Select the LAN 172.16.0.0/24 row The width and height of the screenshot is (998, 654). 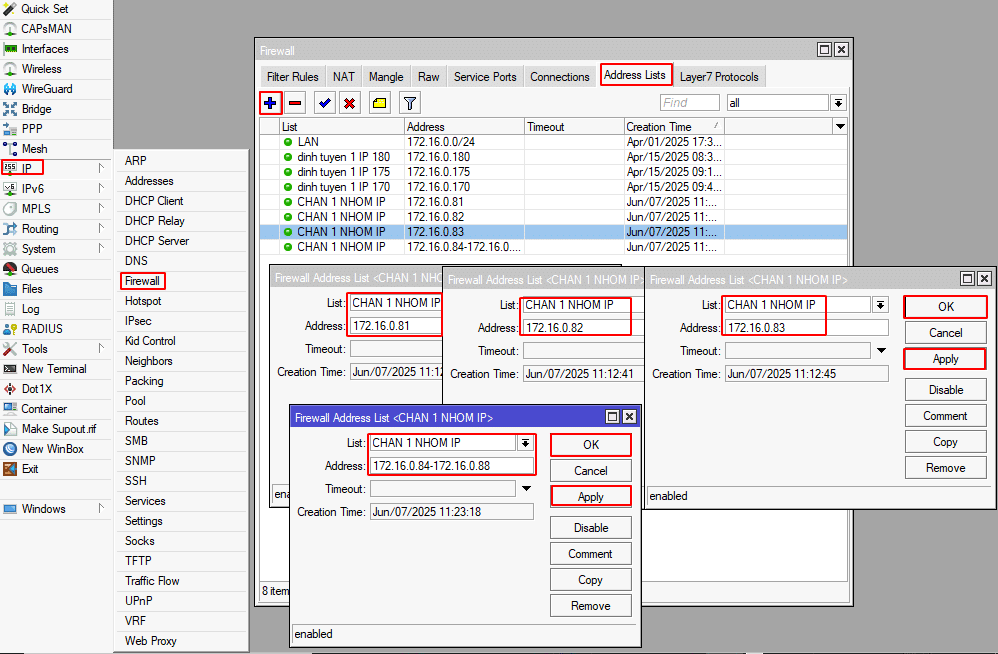point(553,142)
